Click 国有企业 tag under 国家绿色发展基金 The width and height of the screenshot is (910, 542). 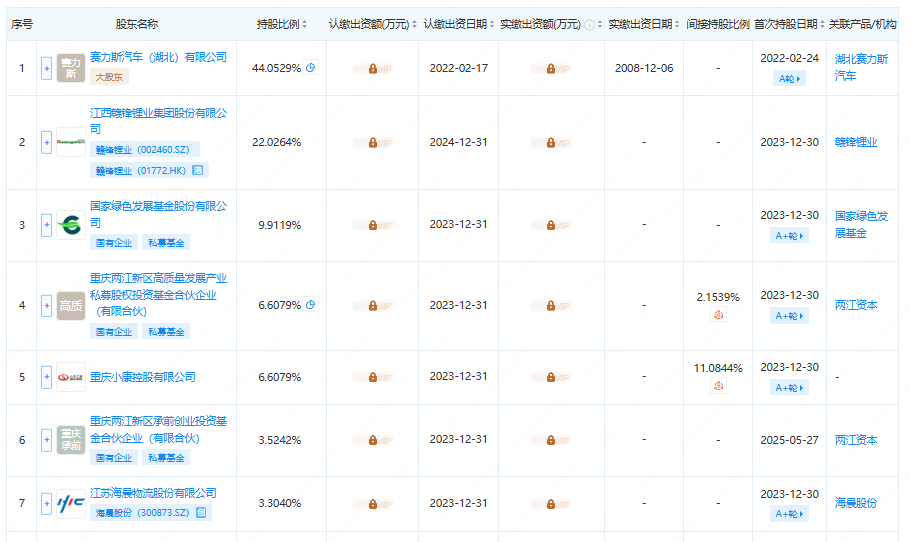click(x=114, y=243)
